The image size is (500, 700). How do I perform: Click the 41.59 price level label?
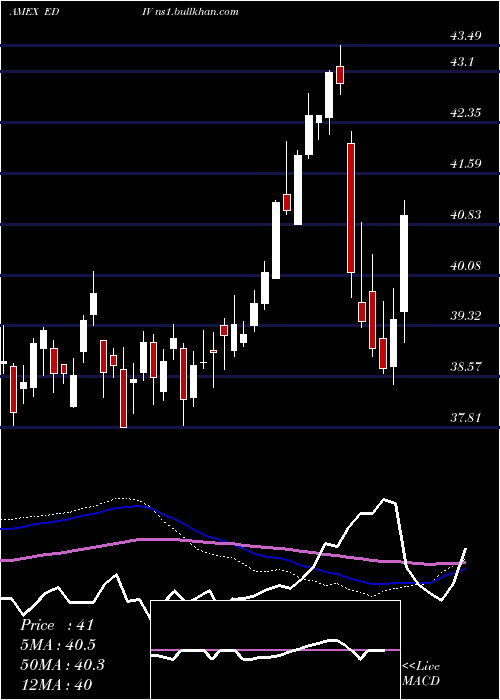coord(466,164)
